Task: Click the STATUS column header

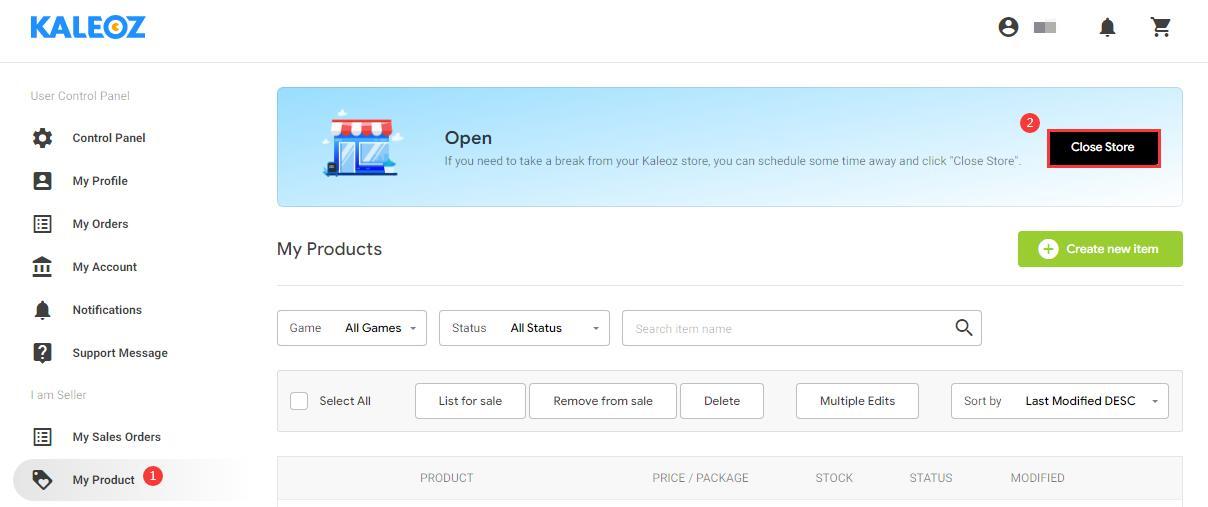Action: 931,478
